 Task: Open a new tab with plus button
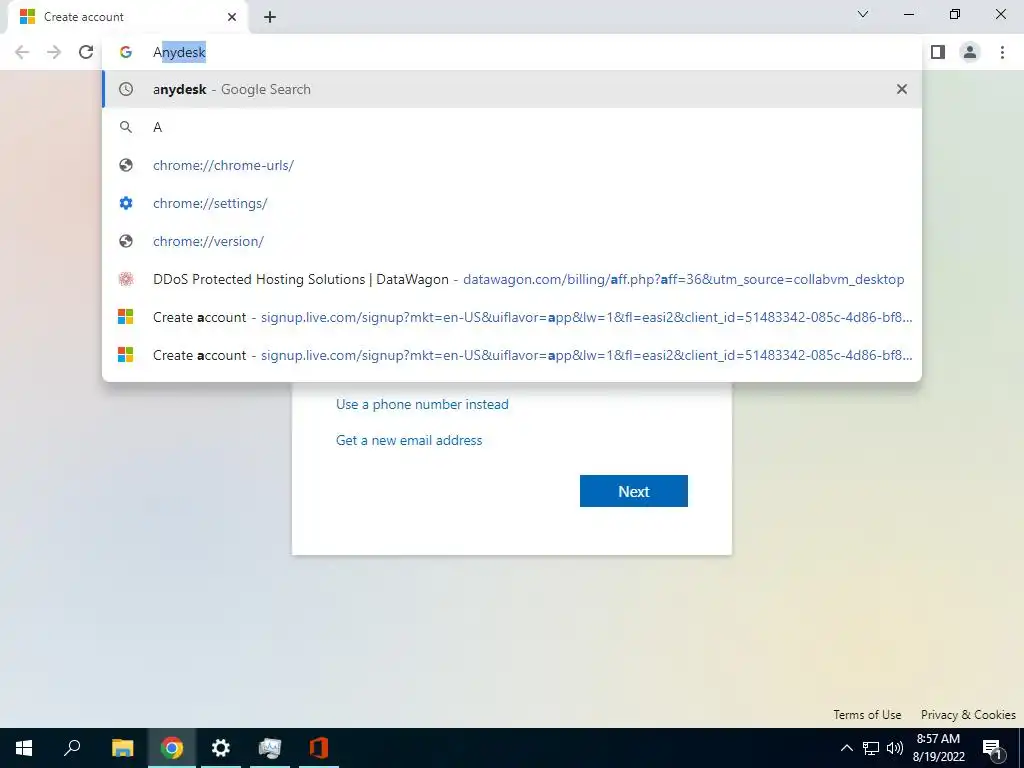click(x=270, y=17)
